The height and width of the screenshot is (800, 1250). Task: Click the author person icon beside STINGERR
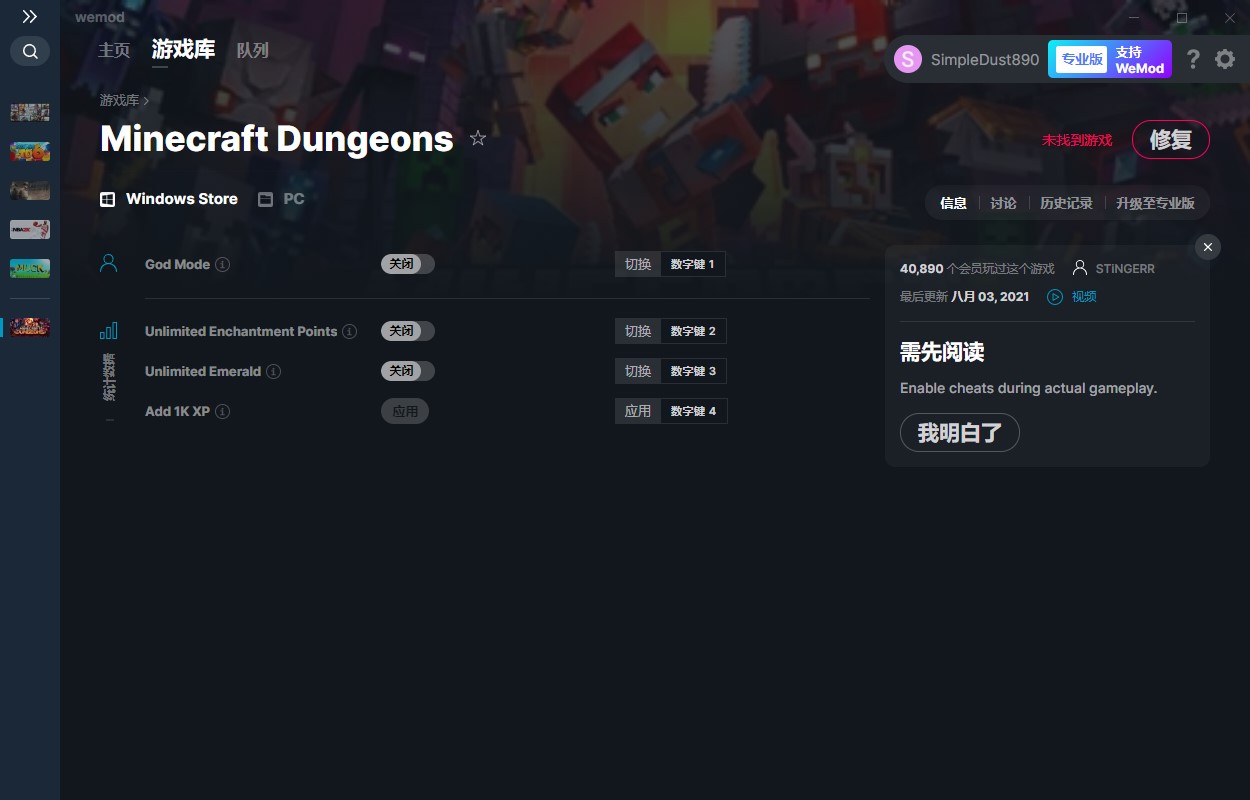point(1080,268)
